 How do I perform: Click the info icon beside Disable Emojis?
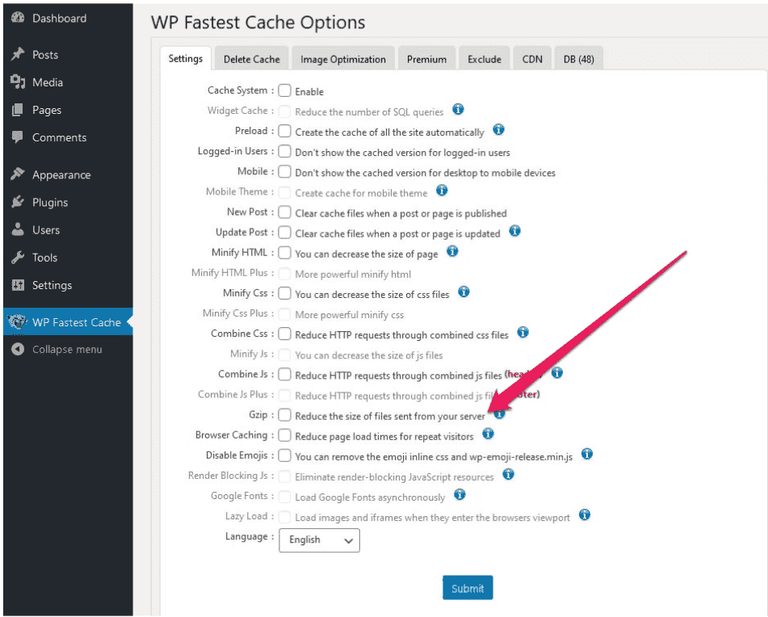coord(587,454)
